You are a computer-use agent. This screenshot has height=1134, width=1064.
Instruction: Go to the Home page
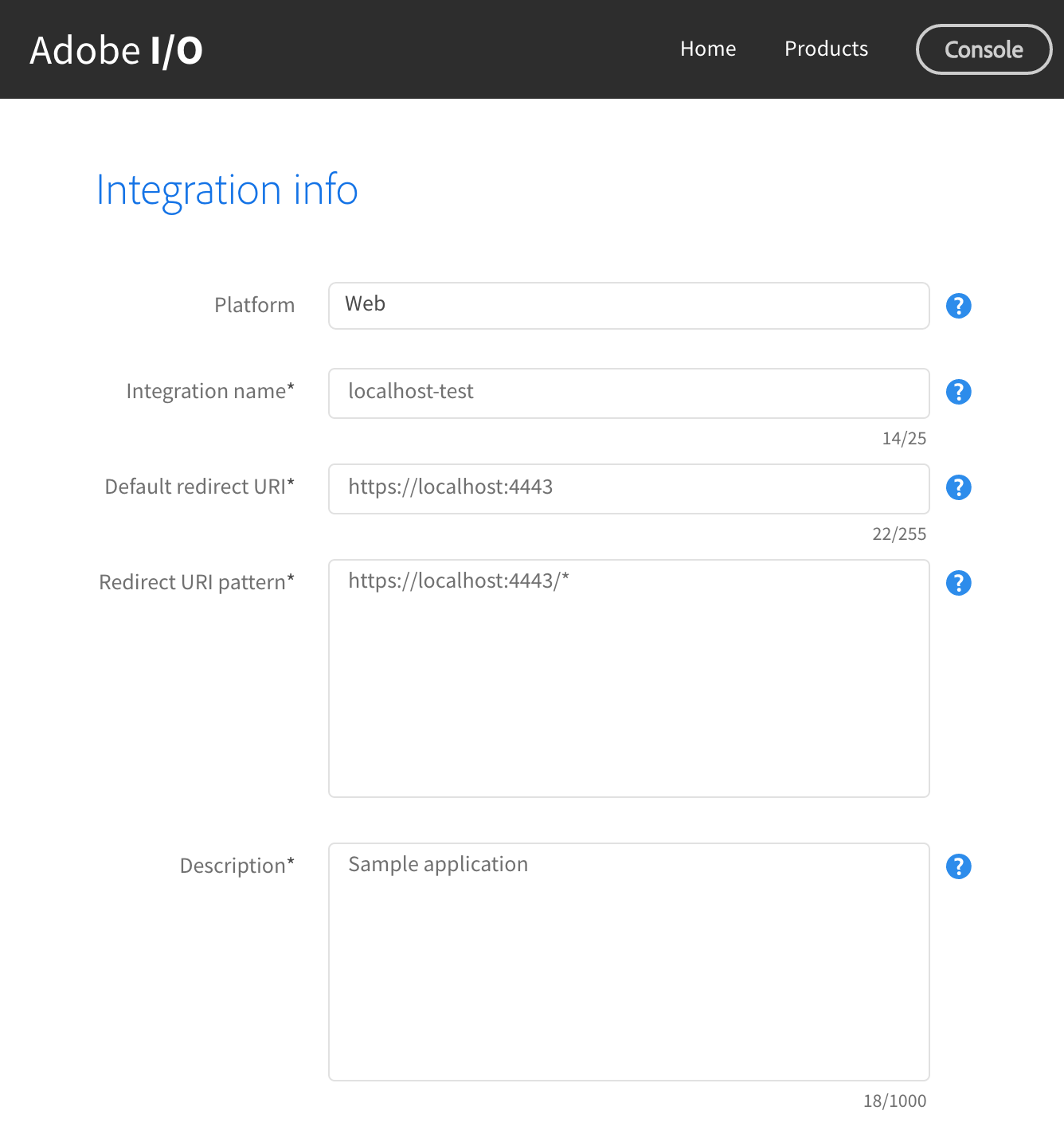point(708,49)
